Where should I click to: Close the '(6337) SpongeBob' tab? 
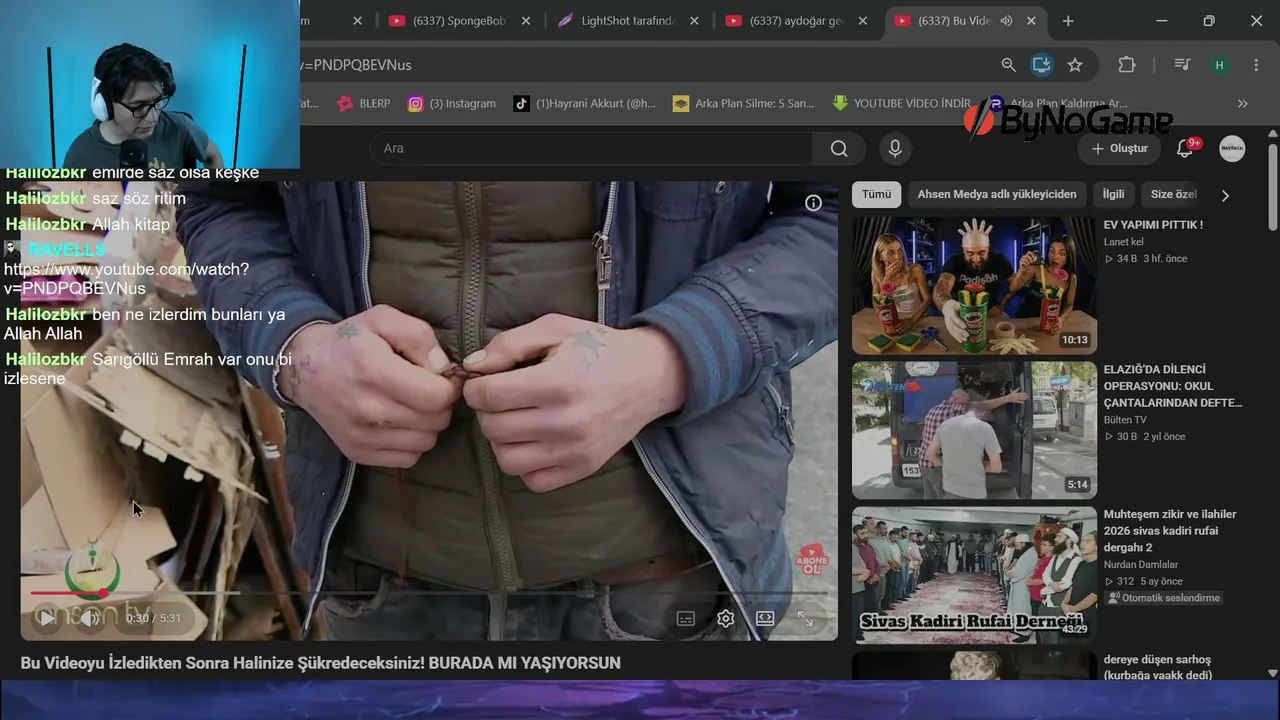click(x=526, y=21)
